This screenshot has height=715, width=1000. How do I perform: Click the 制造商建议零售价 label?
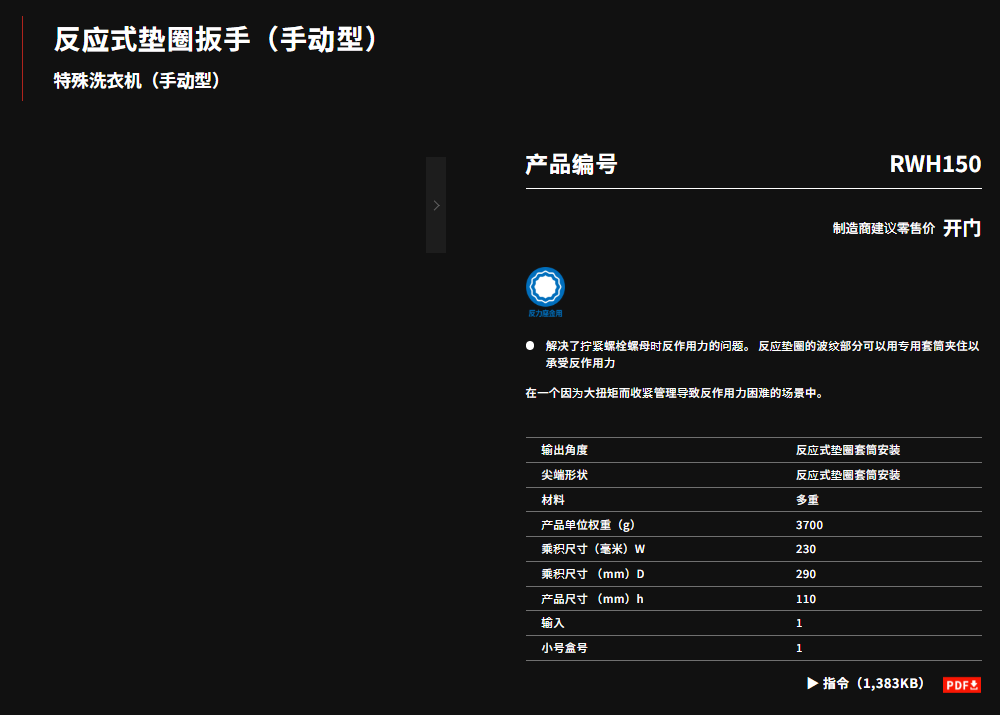point(884,228)
